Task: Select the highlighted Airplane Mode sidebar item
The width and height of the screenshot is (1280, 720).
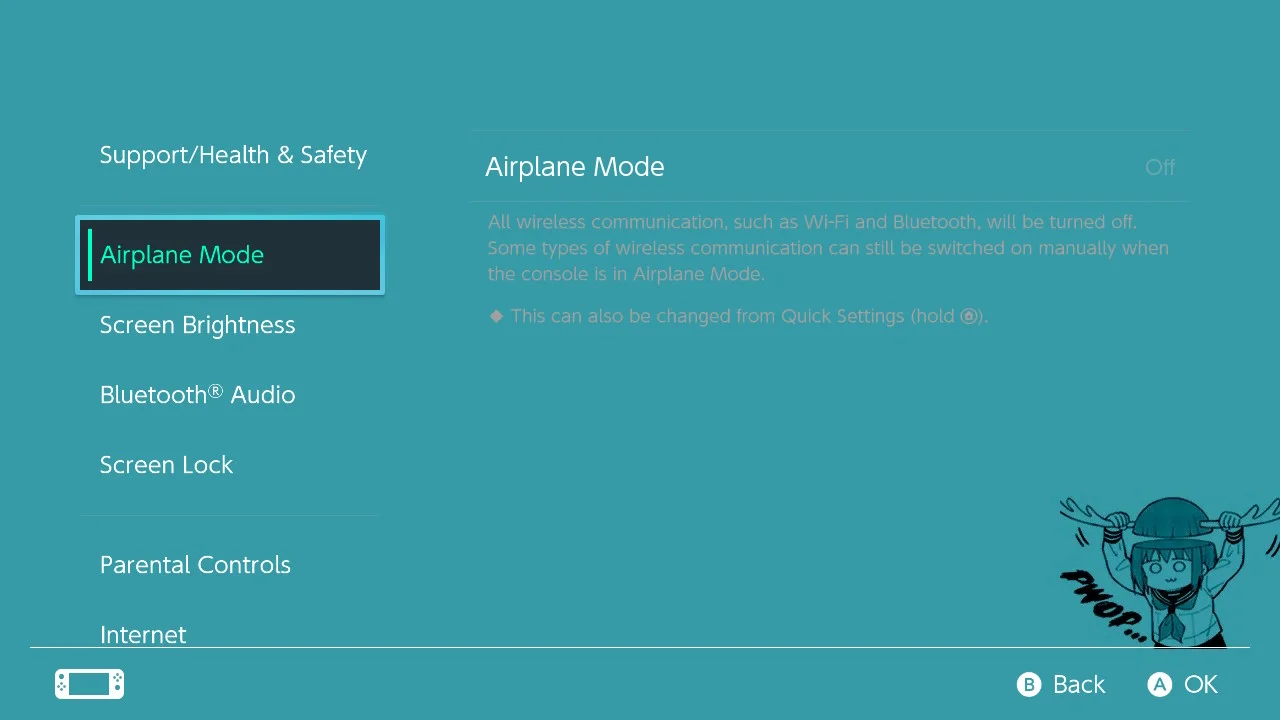Action: (230, 255)
